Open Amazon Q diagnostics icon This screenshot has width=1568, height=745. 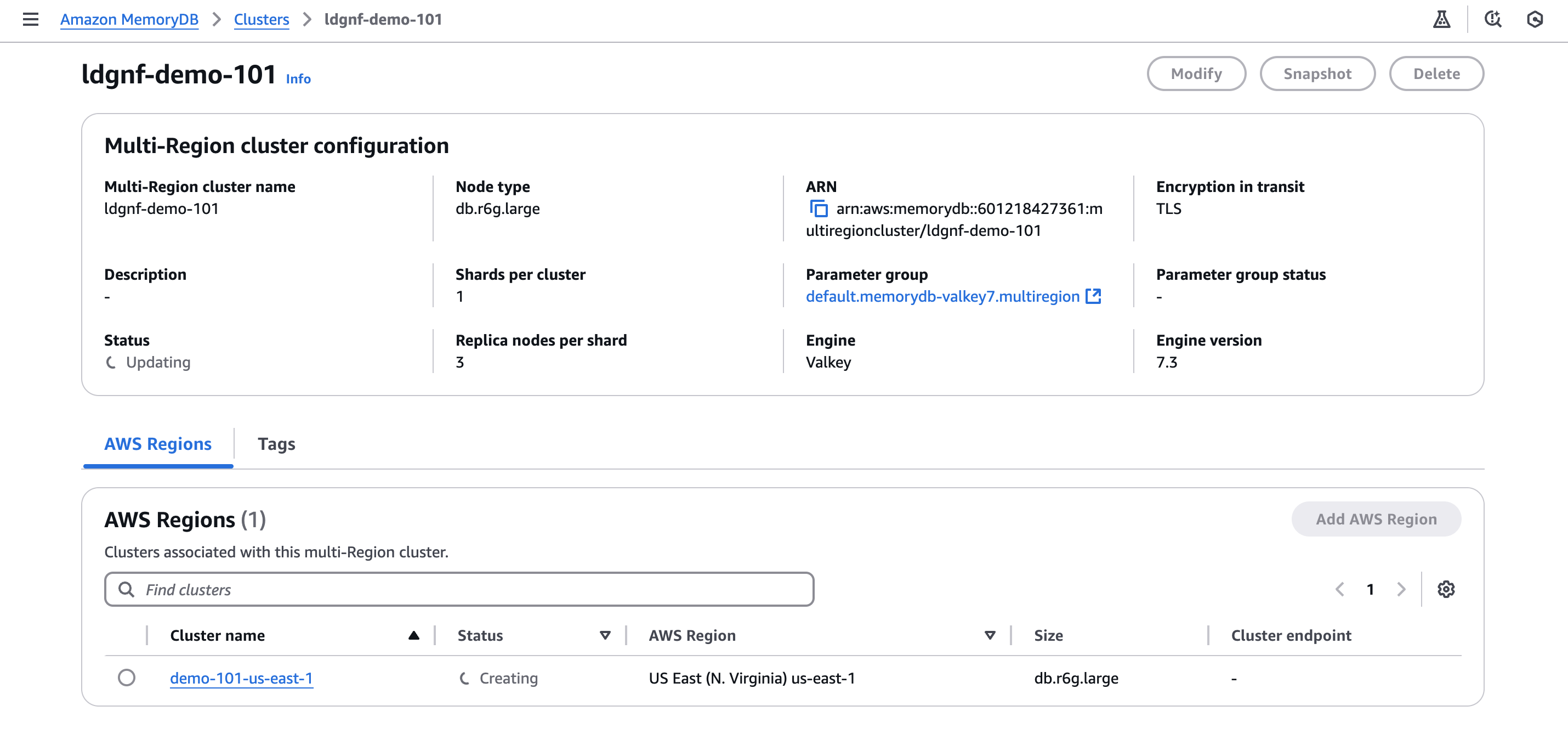click(x=1492, y=20)
